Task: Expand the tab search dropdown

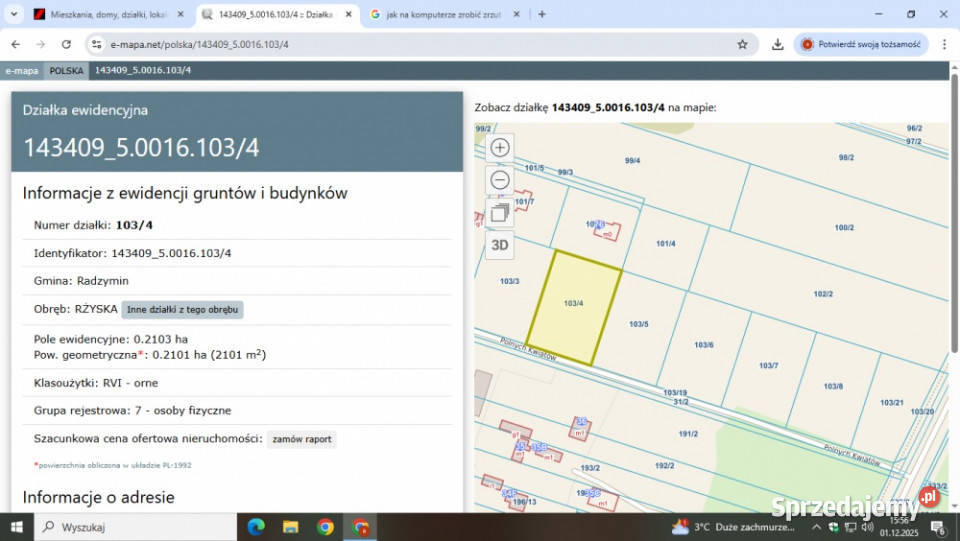Action: point(13,14)
